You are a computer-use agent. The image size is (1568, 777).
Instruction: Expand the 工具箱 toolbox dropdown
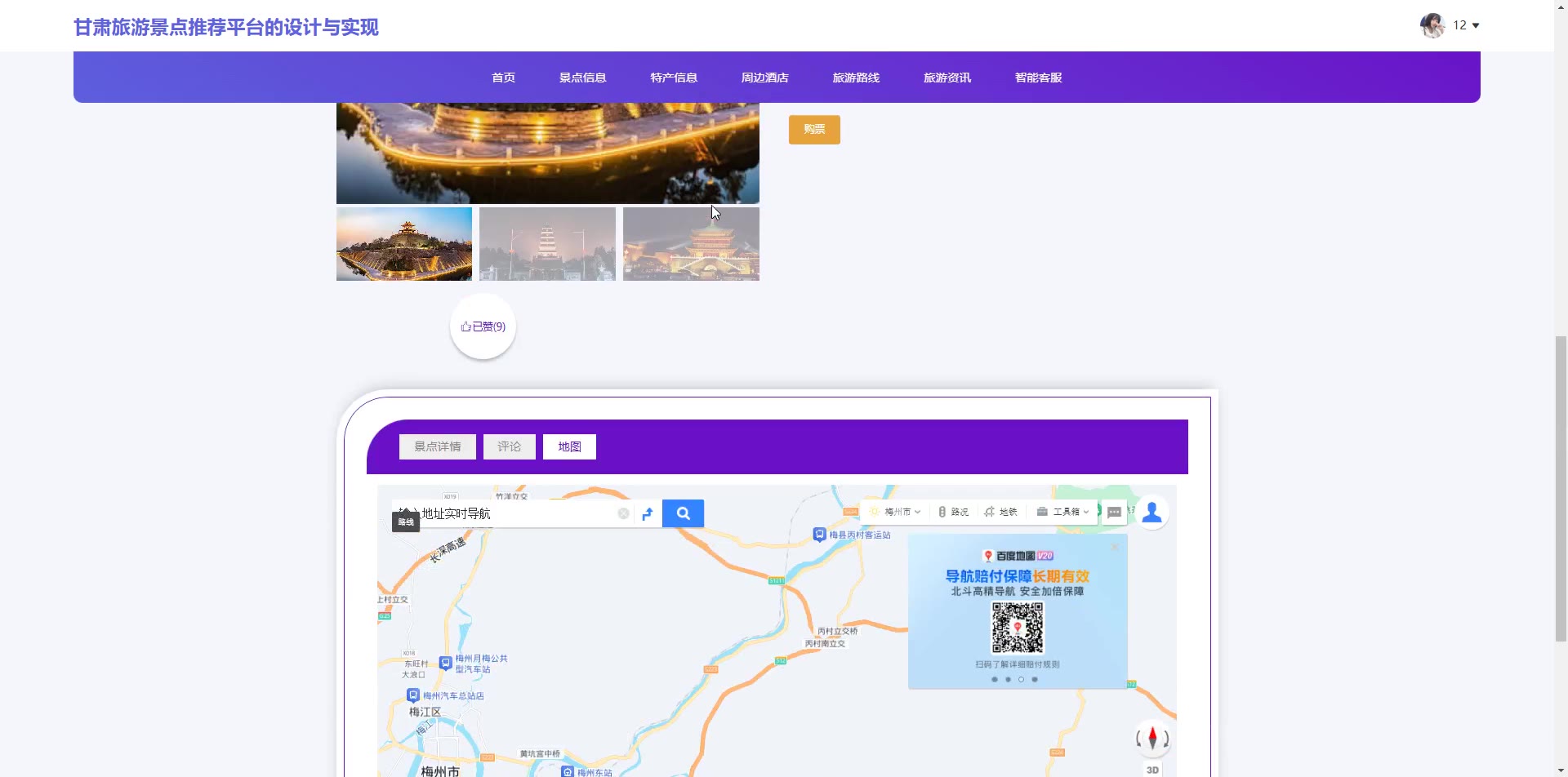(1062, 512)
